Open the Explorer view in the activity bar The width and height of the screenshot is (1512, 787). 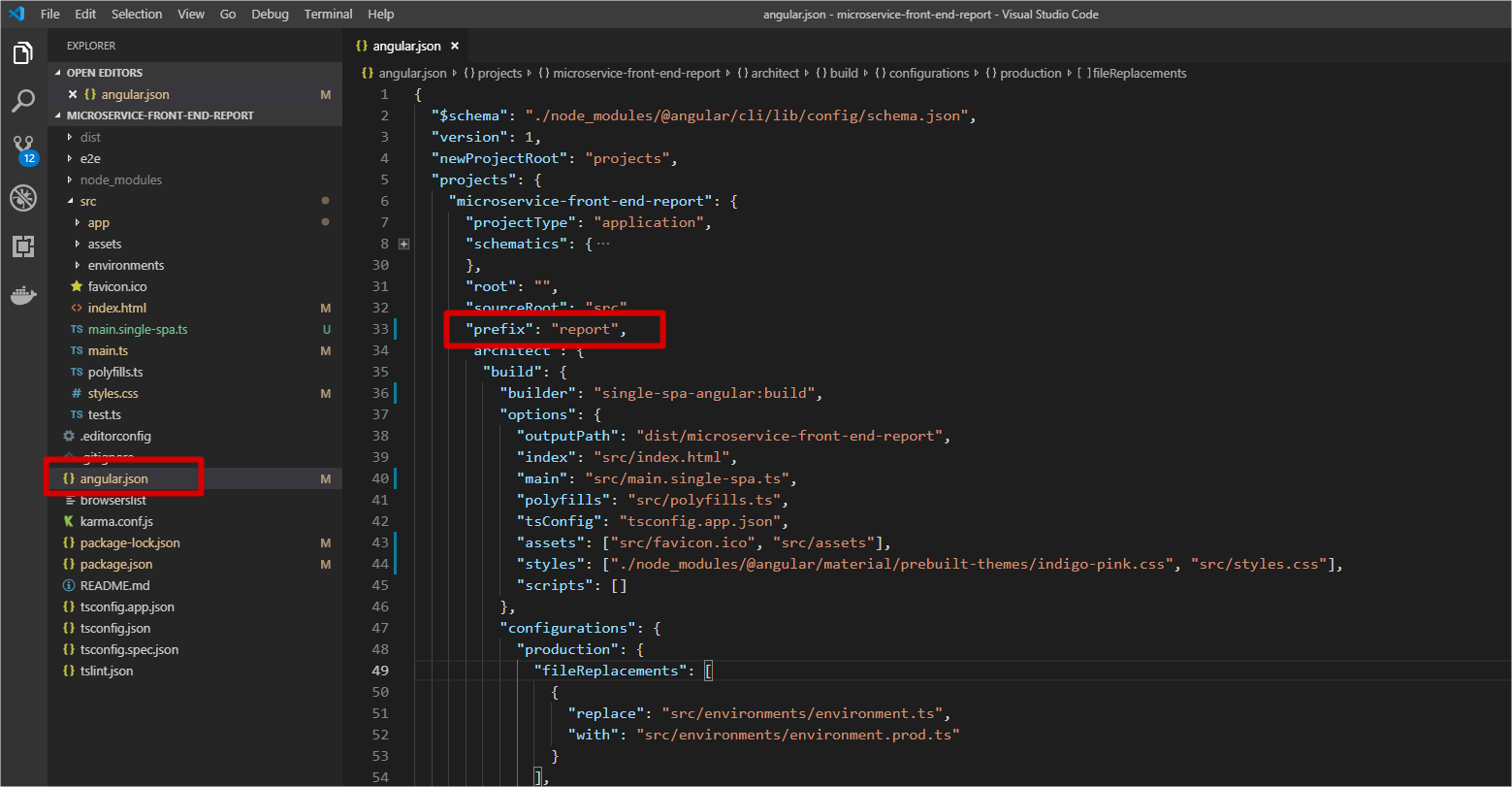tap(22, 54)
